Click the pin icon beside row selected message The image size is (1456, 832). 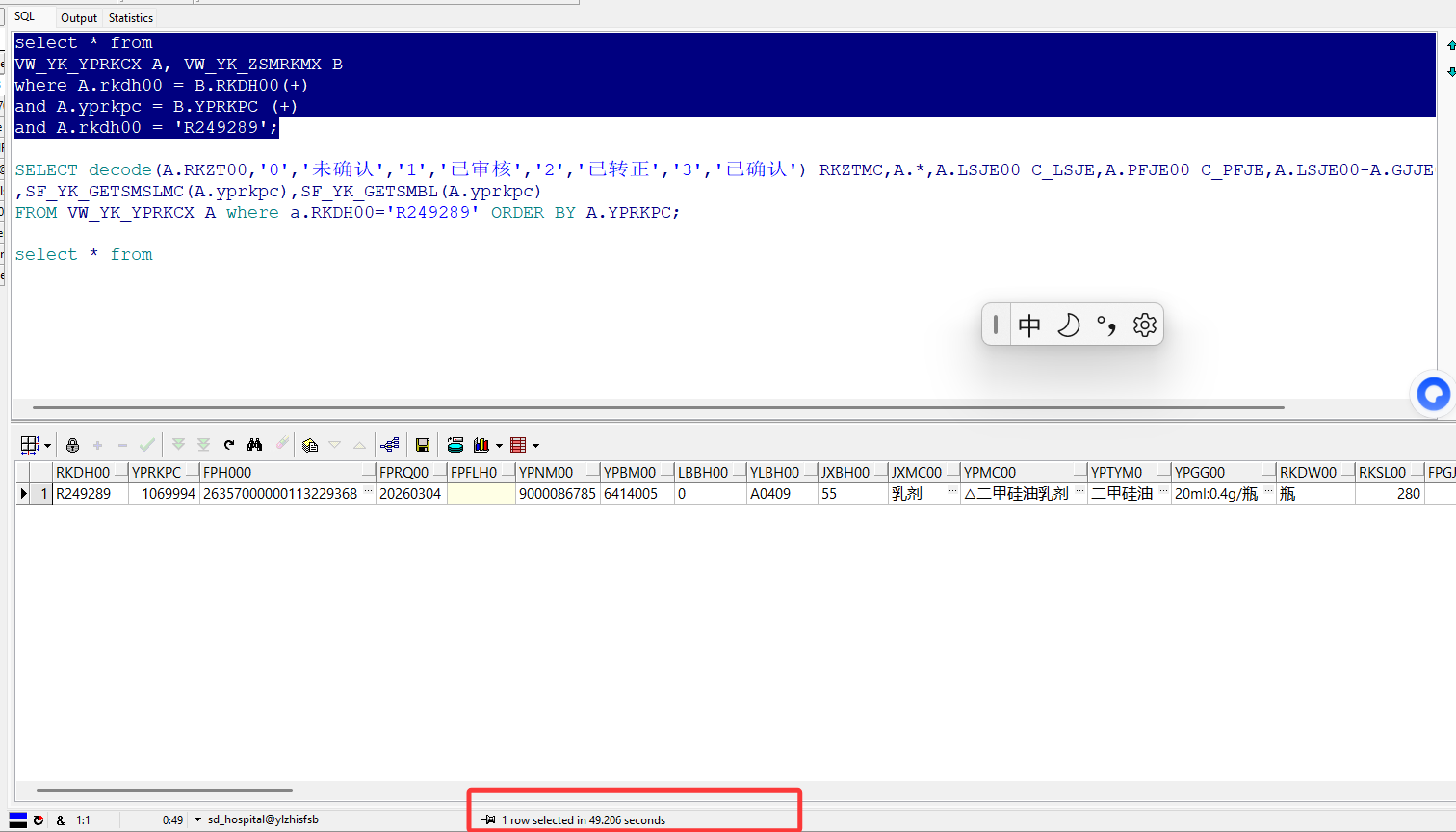pos(489,819)
